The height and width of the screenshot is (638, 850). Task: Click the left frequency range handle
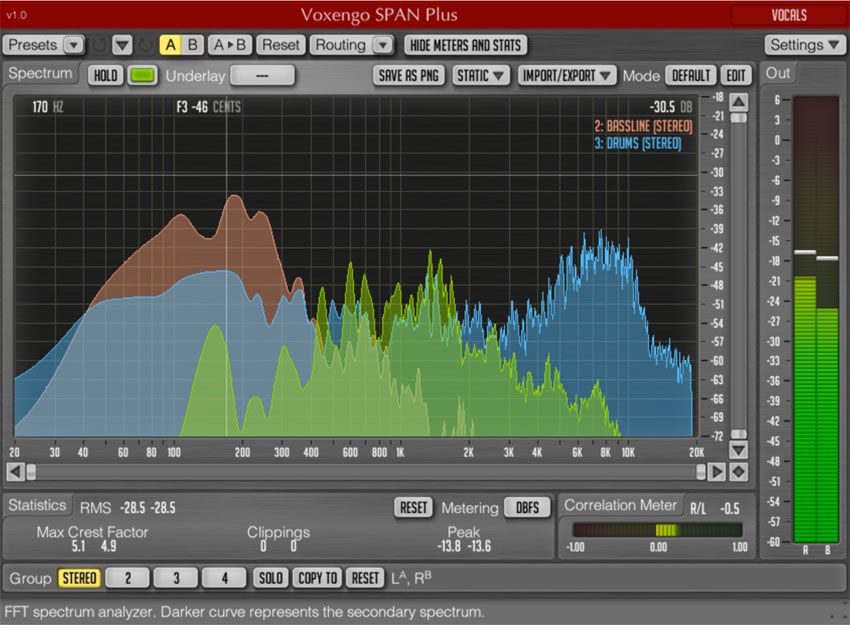click(31, 472)
